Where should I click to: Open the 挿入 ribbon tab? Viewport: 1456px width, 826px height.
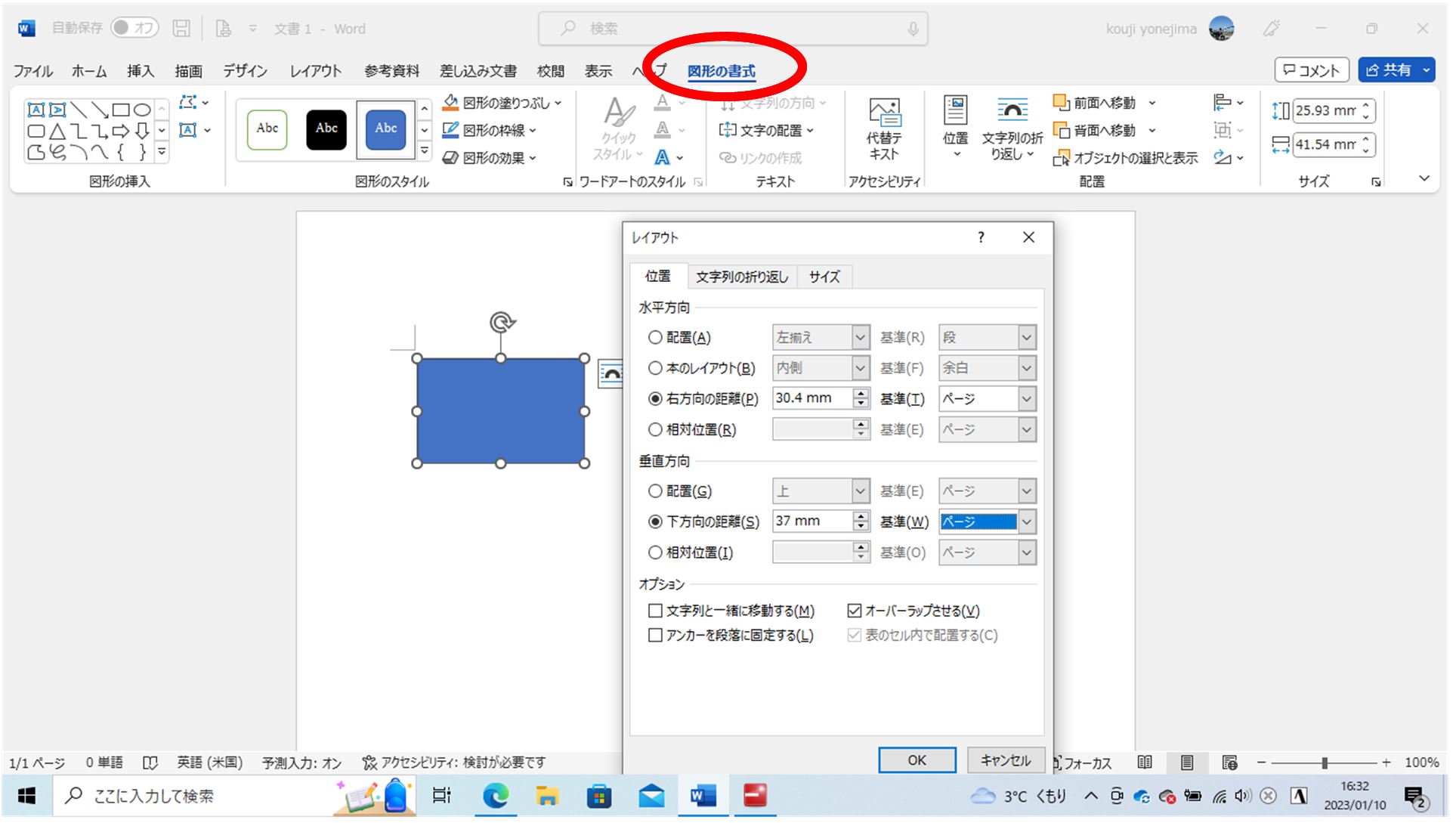pos(141,71)
